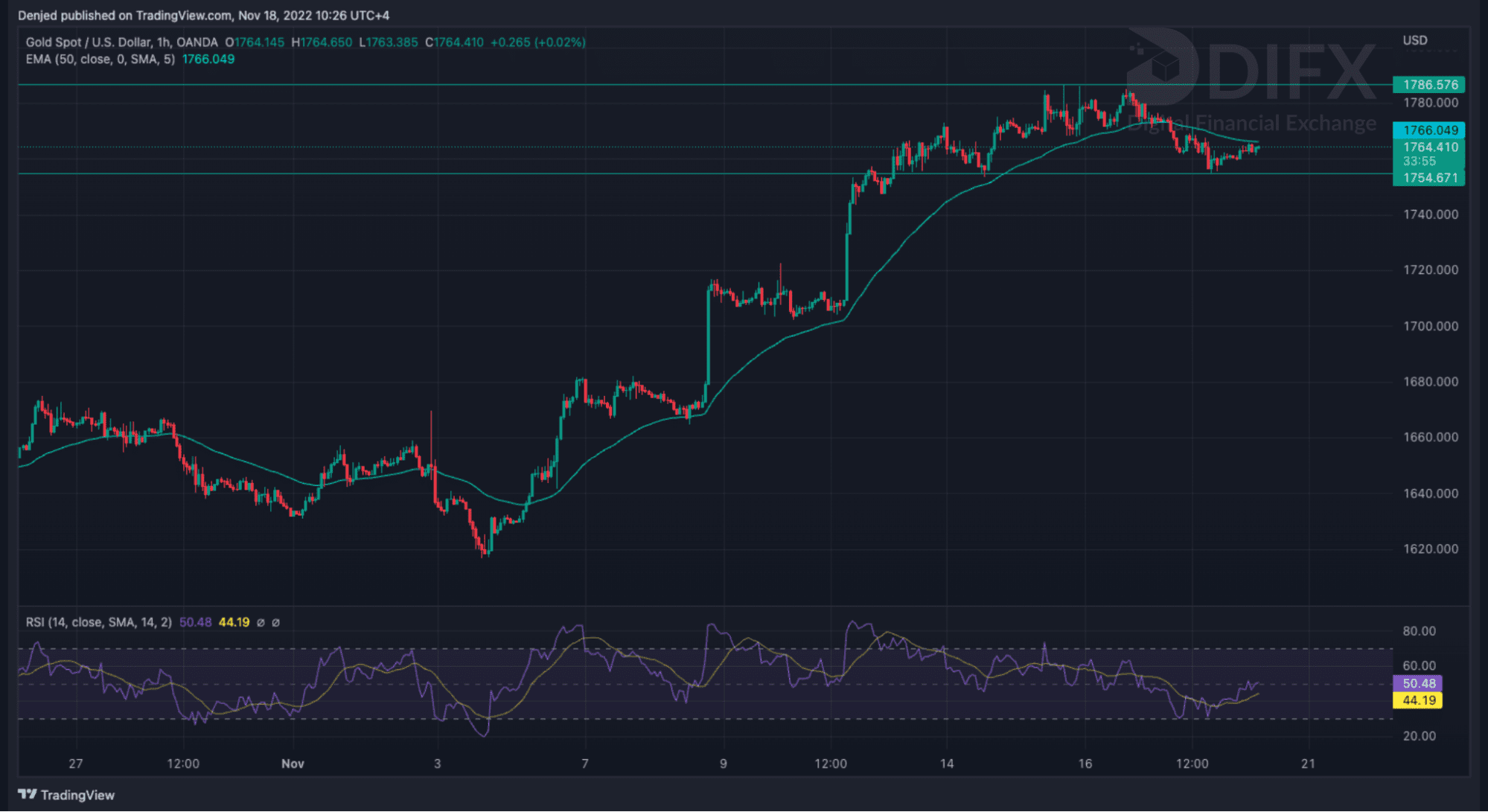Screen dimensions: 1488x812
Task: Click the first empty-value symbol after RSI values
Action: tap(261, 622)
